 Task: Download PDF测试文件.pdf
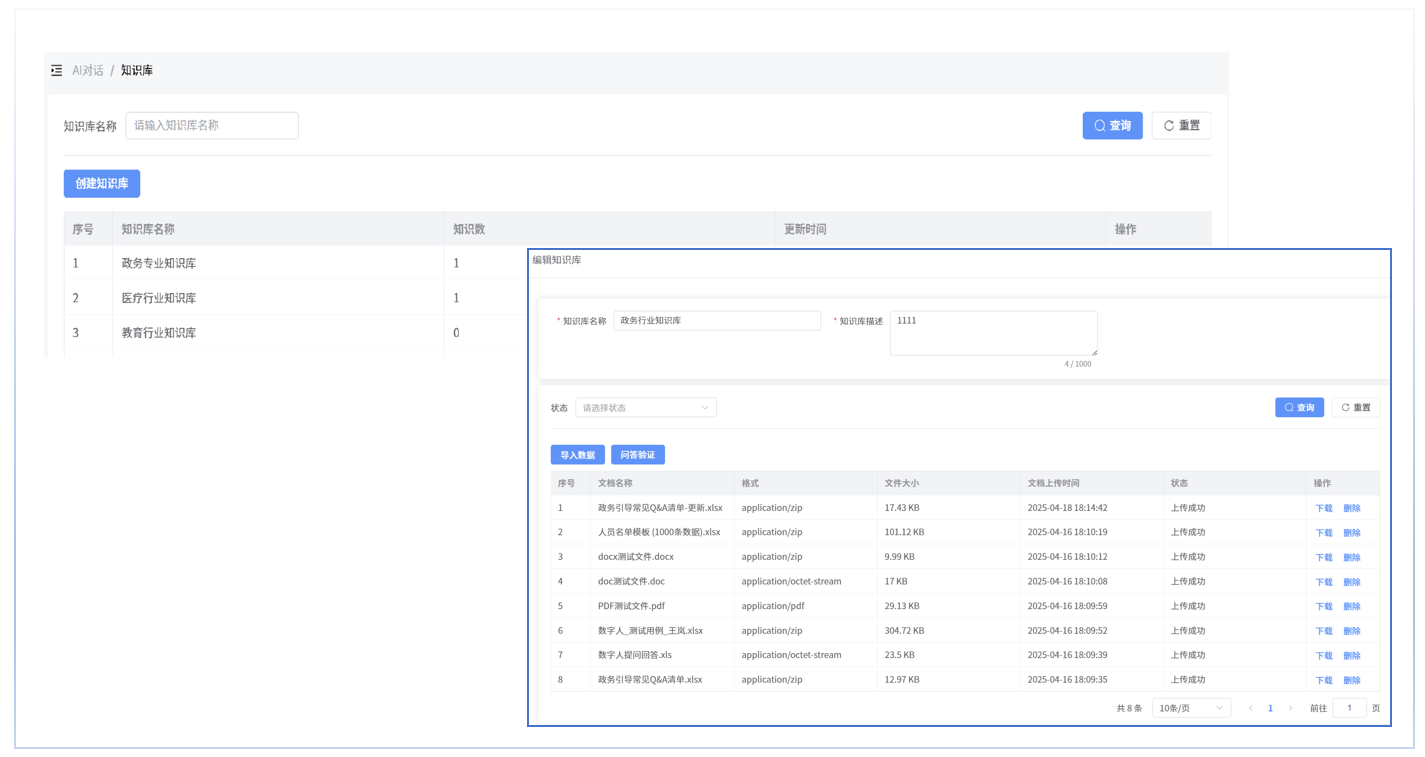(1323, 606)
